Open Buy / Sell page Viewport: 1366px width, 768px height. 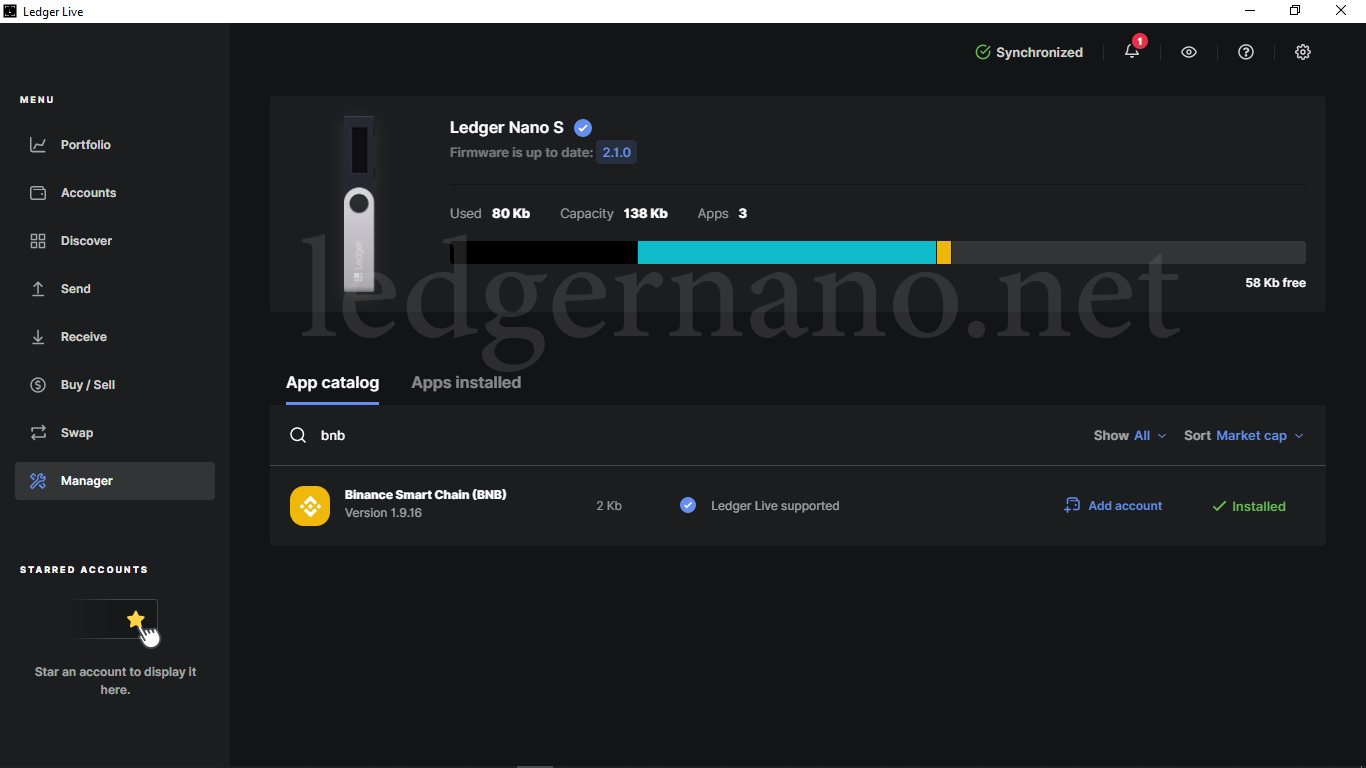[x=115, y=385]
